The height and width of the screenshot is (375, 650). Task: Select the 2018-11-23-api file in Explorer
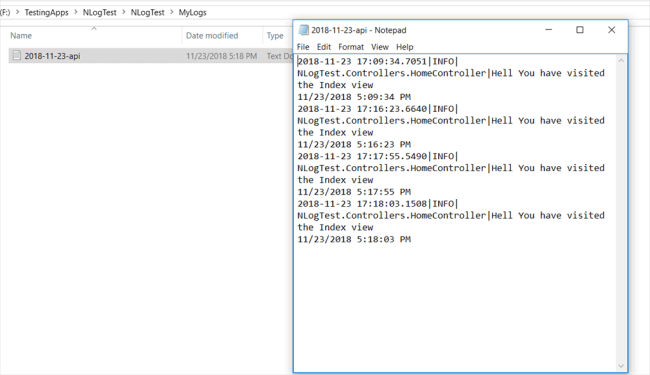point(150,56)
